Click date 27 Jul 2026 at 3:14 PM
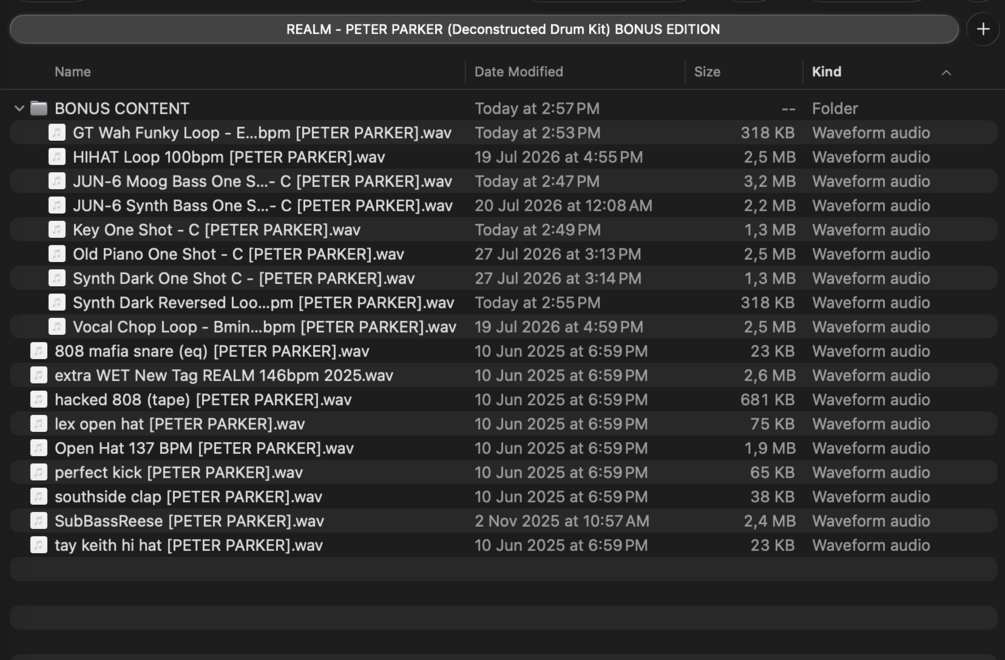Viewport: 1005px width, 660px height. pyautogui.click(x=558, y=278)
